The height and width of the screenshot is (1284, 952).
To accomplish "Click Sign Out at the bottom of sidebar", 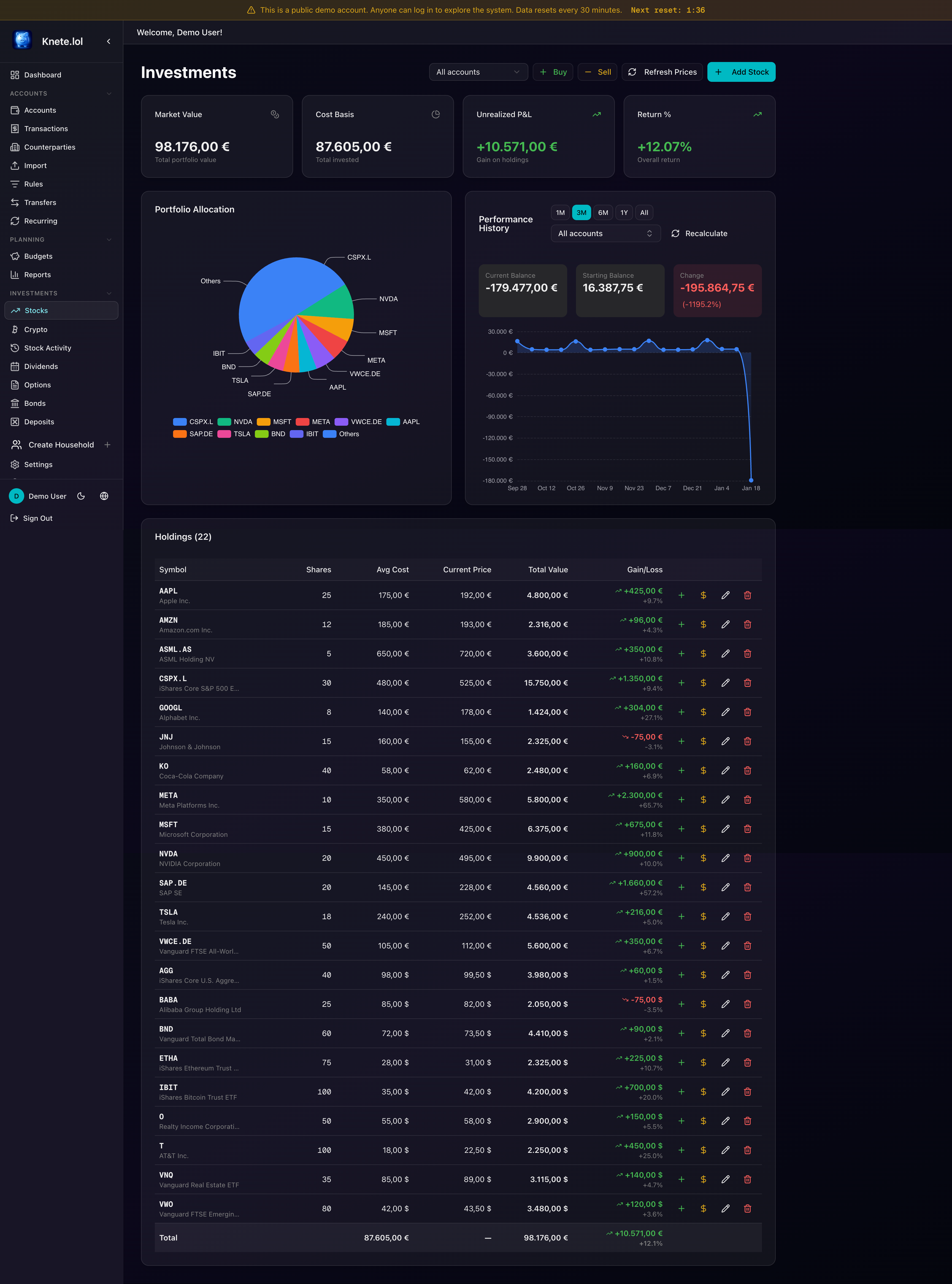I will pyautogui.click(x=37, y=517).
